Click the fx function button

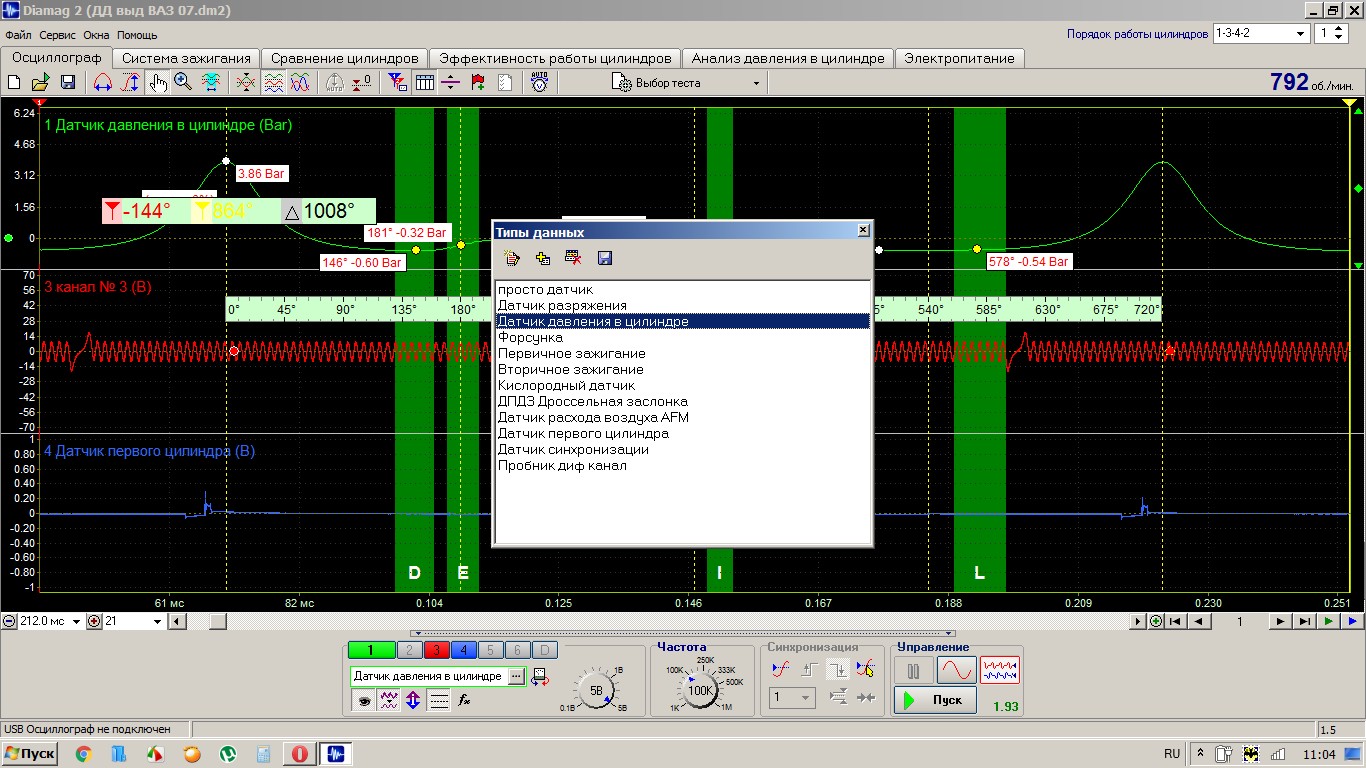pyautogui.click(x=464, y=701)
